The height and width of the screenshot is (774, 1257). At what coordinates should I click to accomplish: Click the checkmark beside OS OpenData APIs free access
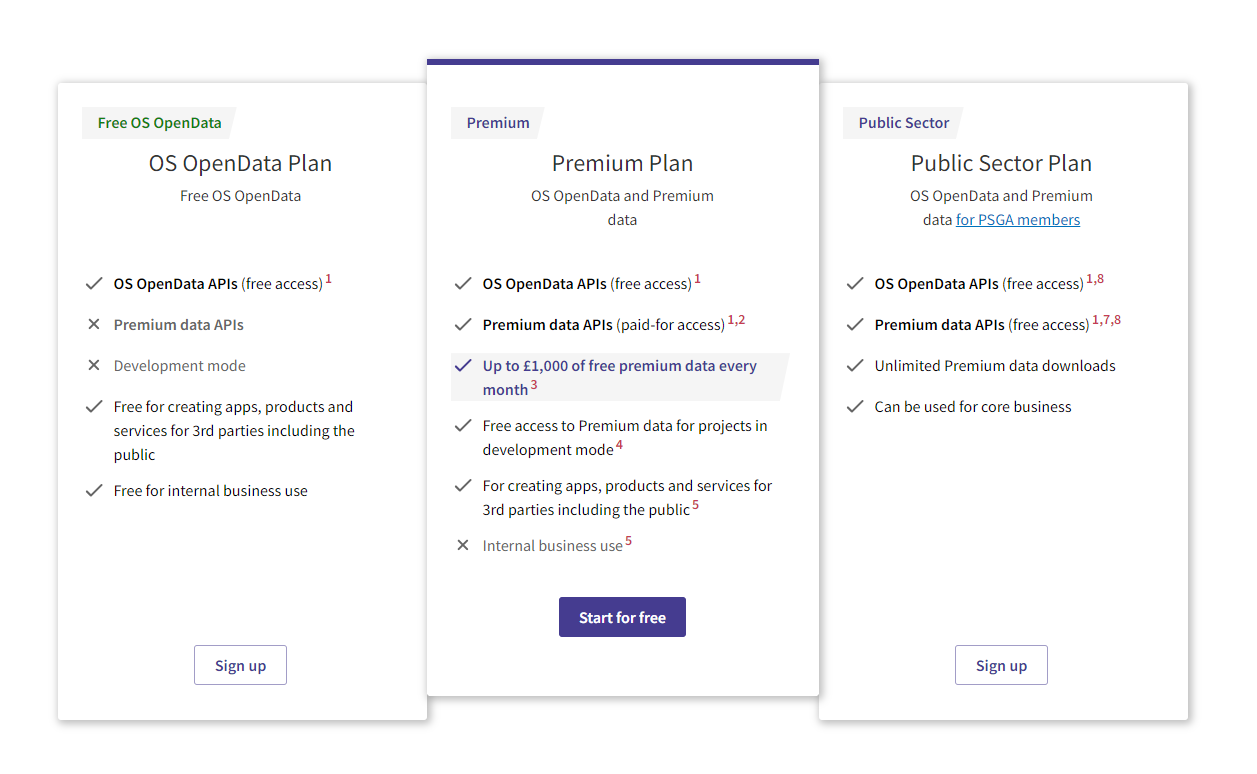point(94,283)
